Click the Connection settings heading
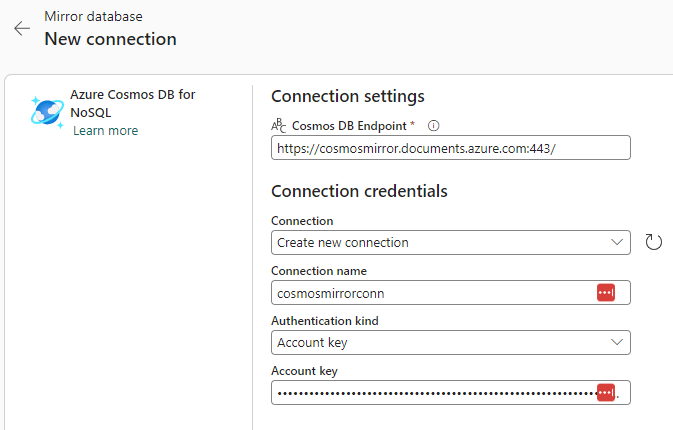Viewport: 673px width, 430px height. pos(348,96)
